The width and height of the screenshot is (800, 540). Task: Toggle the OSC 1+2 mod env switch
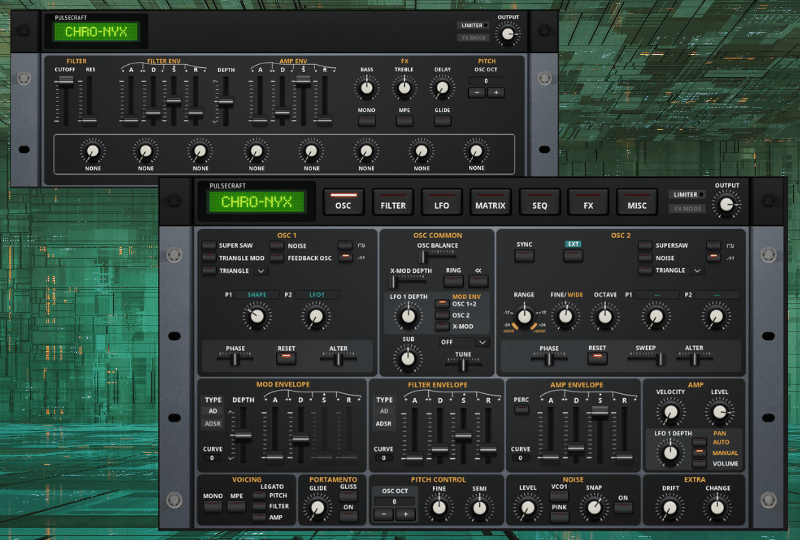442,304
